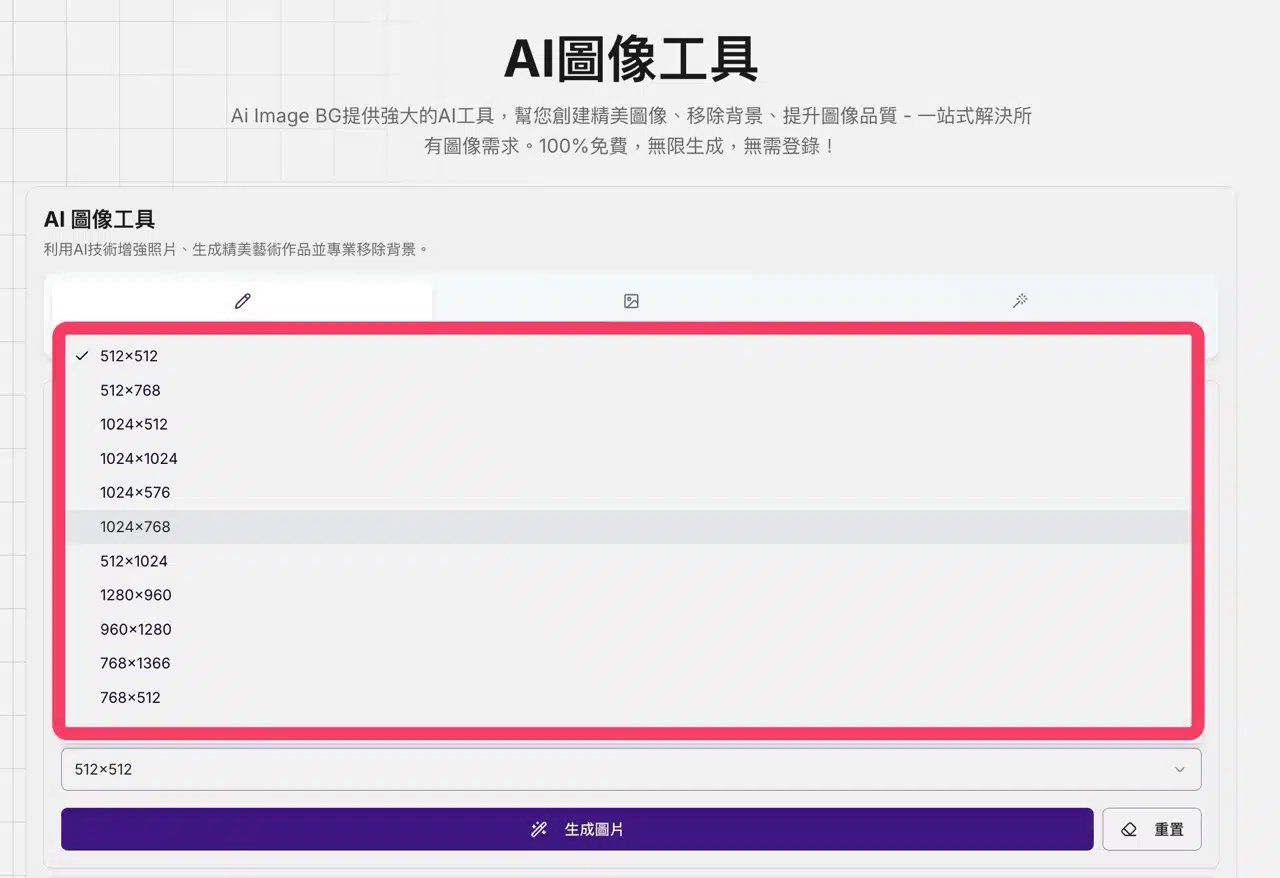Switch to the magic wand tab
Viewport: 1280px width, 878px height.
point(1020,301)
